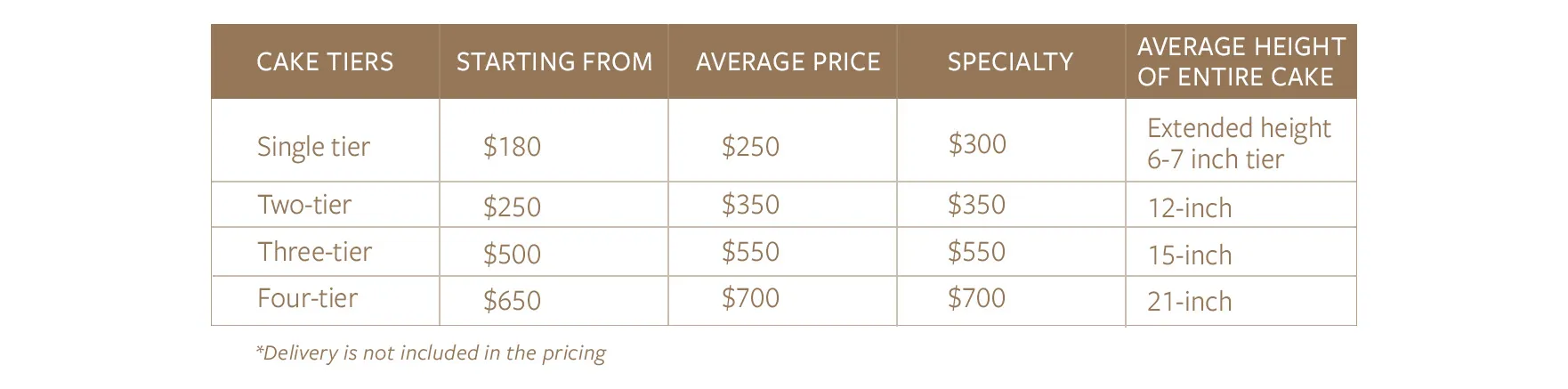Select the Four-tier row label
Image resolution: width=1568 pixels, height=389 pixels.
[307, 298]
